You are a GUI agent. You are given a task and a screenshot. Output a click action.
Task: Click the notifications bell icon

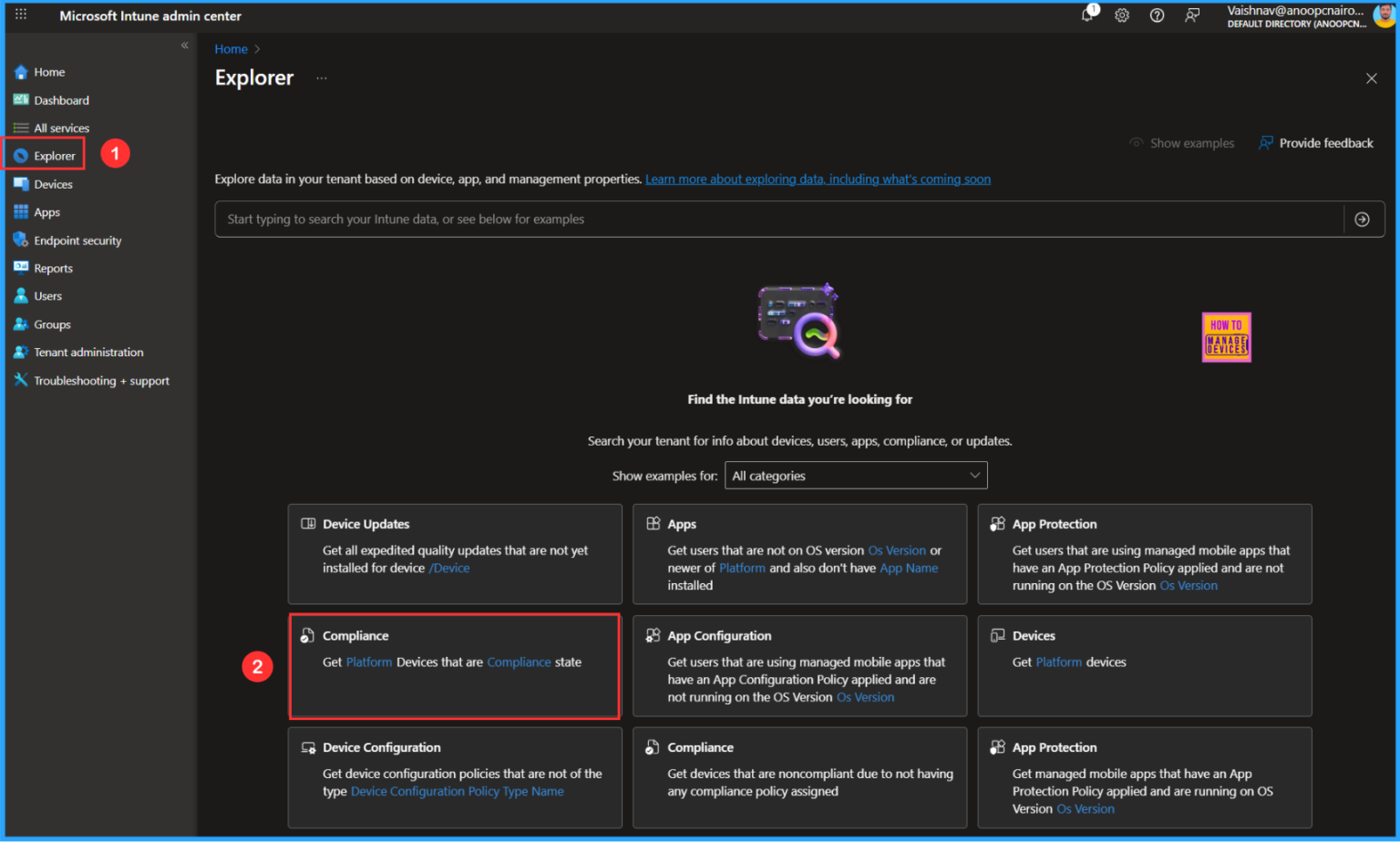pos(1087,15)
